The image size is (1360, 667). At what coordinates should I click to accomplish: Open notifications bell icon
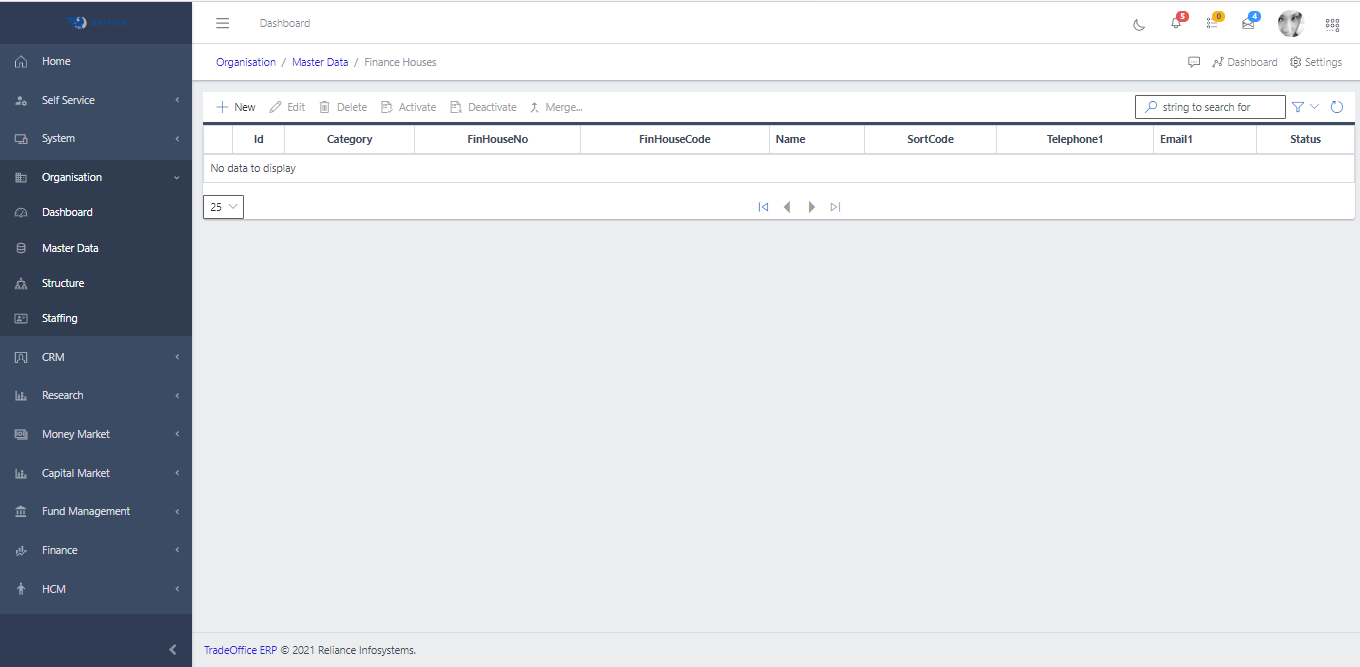pyautogui.click(x=1176, y=23)
